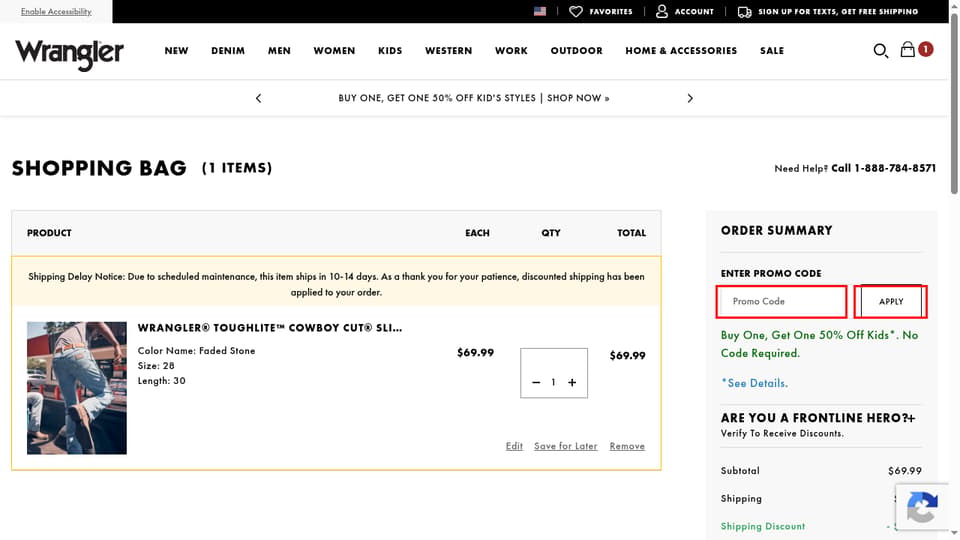This screenshot has height=540, width=960.
Task: Click the each price $69.99
Action: coord(475,353)
